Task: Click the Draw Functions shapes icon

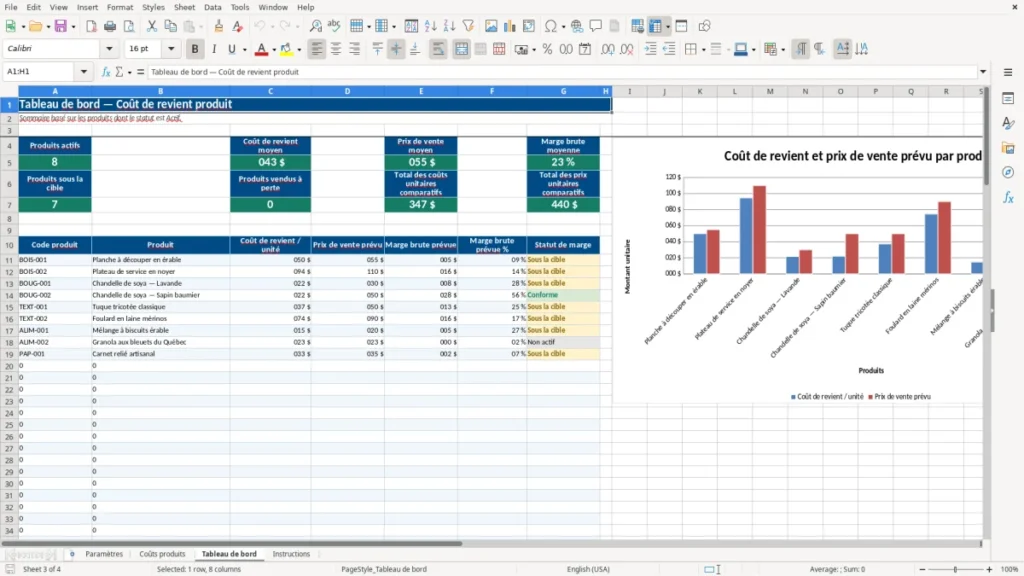Action: [x=704, y=26]
